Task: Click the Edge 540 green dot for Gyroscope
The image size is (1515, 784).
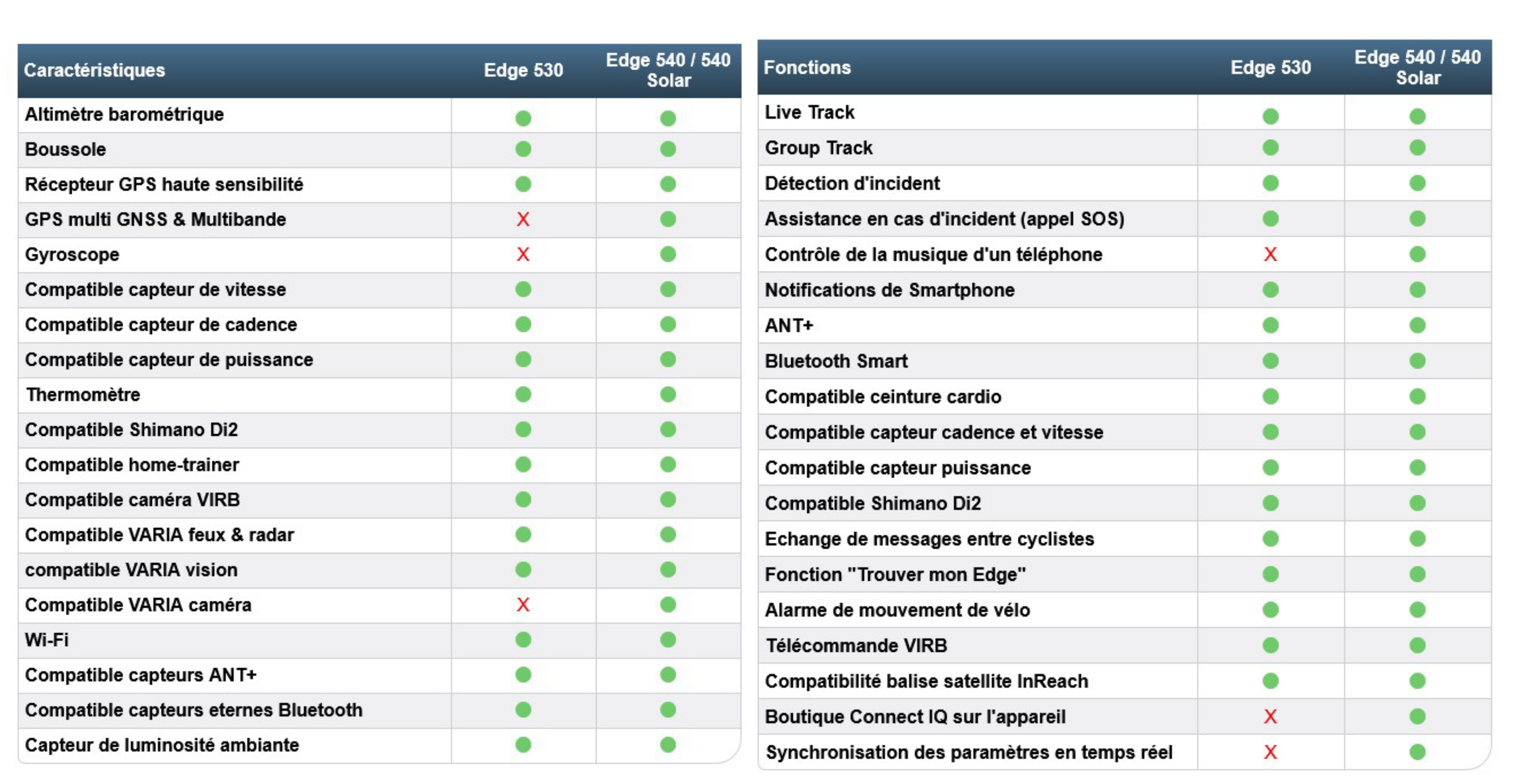Action: pyautogui.click(x=668, y=254)
